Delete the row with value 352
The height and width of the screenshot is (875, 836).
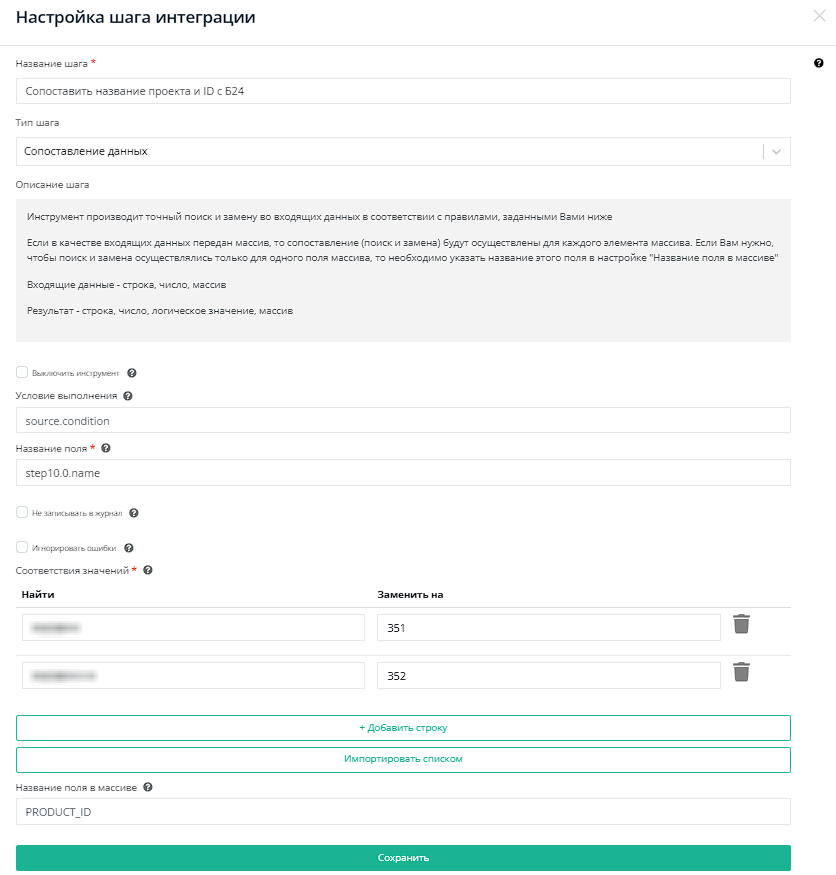[741, 672]
